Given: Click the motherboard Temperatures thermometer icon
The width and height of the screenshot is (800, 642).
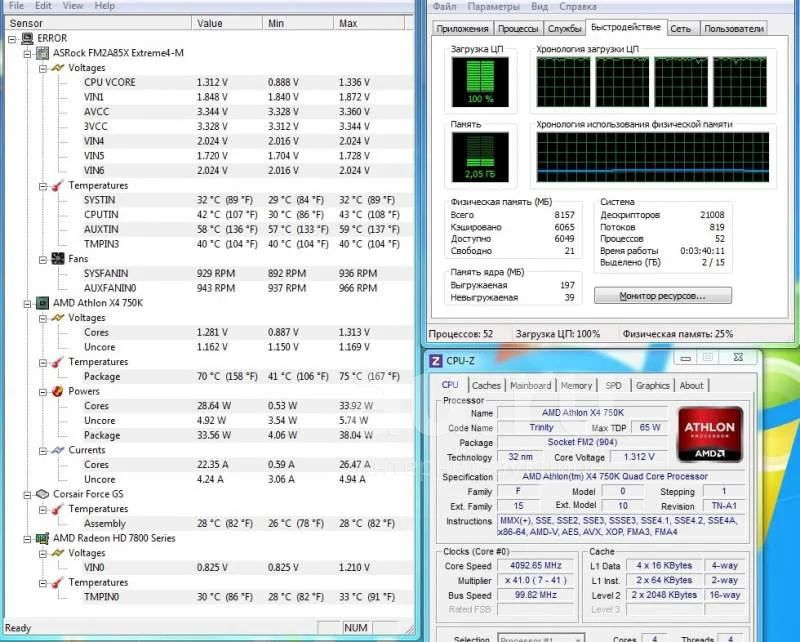Looking at the screenshot, I should tap(58, 185).
